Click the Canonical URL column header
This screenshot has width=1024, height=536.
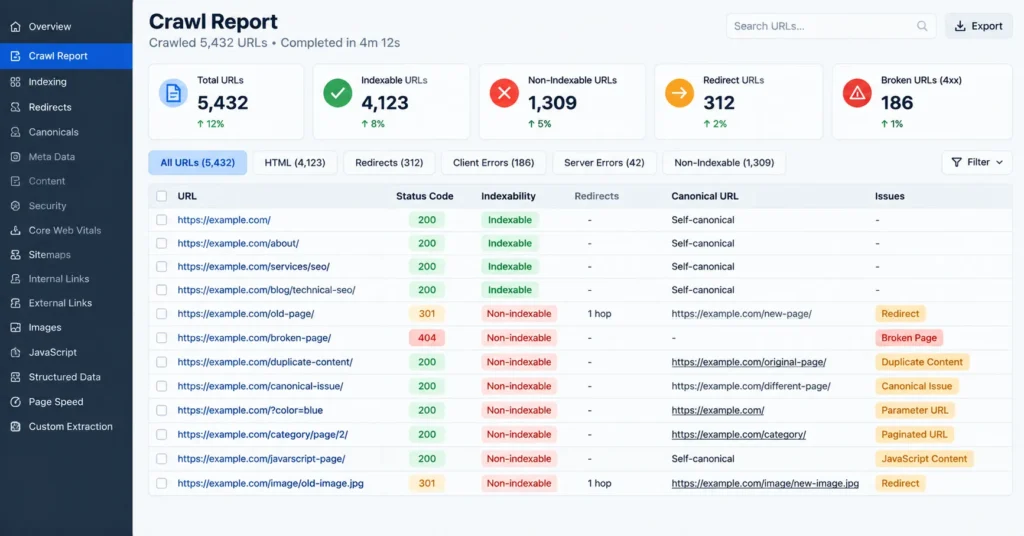[x=705, y=196]
